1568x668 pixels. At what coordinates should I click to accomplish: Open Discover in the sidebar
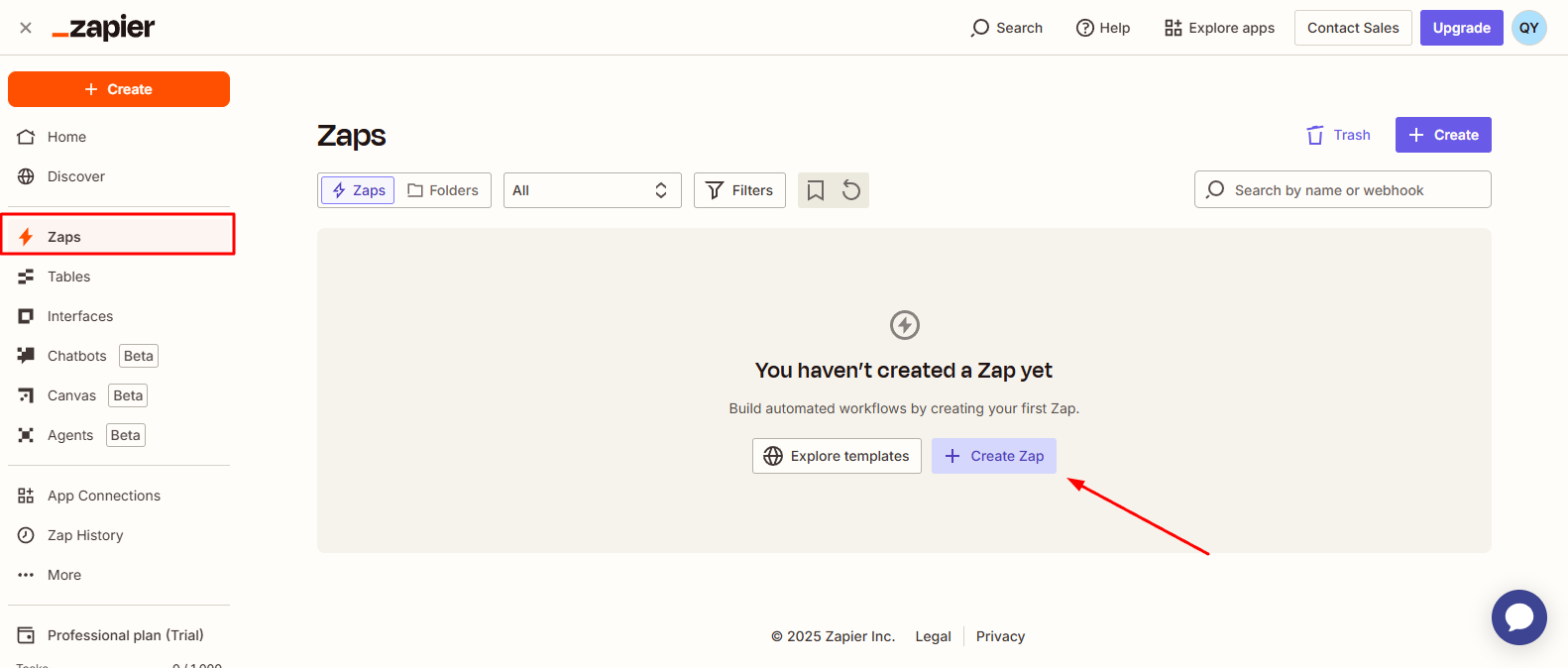(119, 176)
